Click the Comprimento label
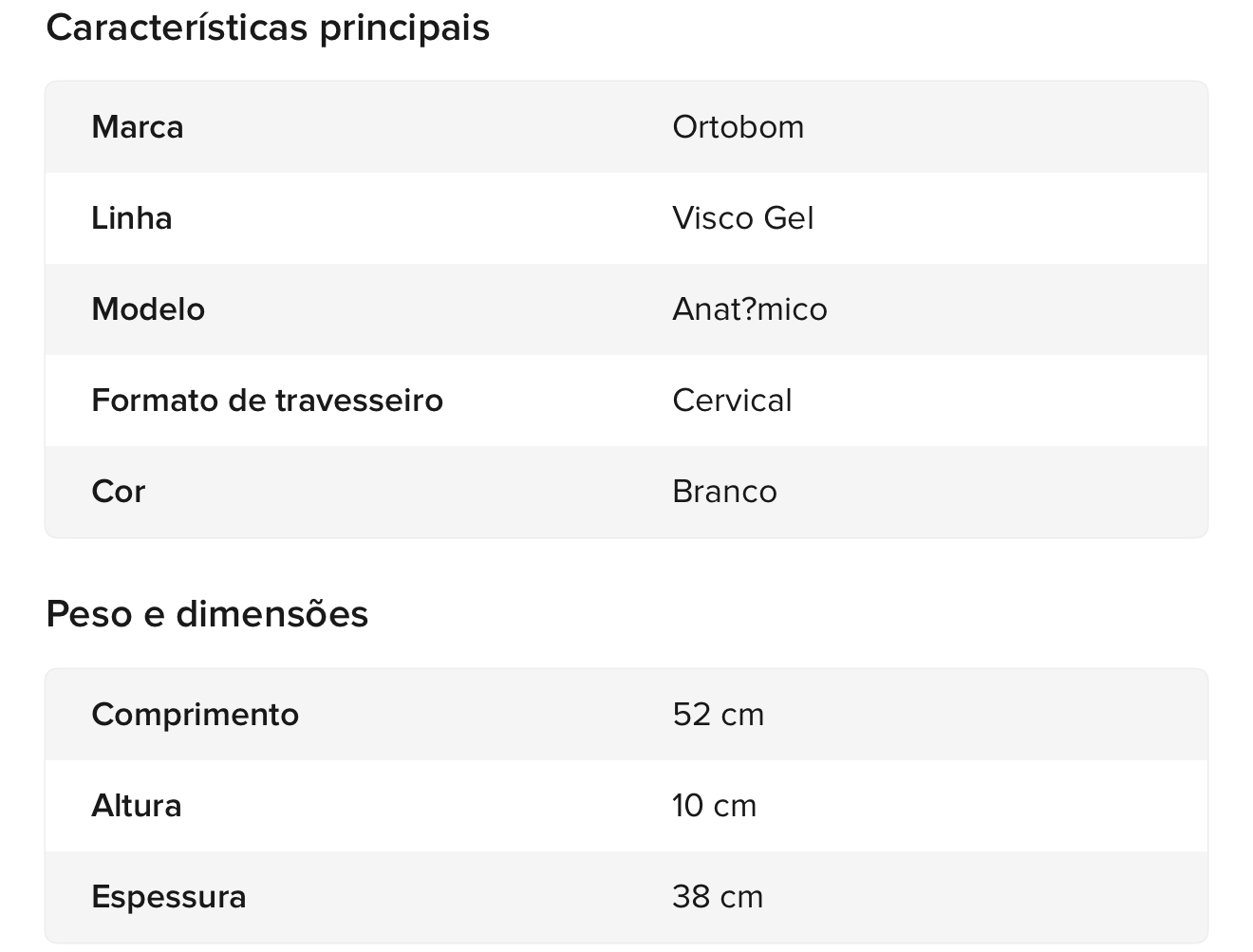Viewport: 1253px width, 952px height. click(195, 715)
